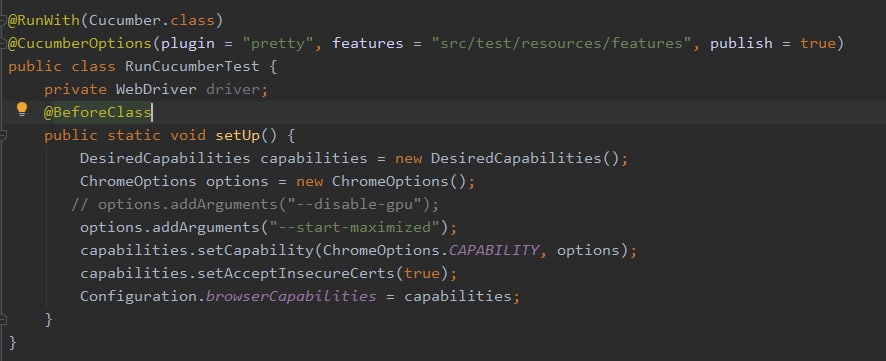Image resolution: width=886 pixels, height=361 pixels.
Task: Click the @BeforeClass annotation
Action: click(97, 112)
